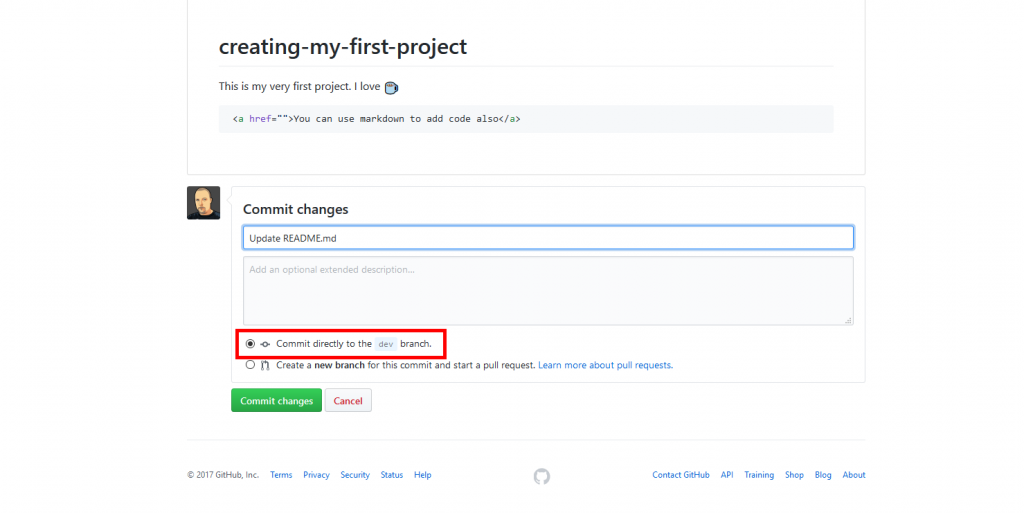1024x513 pixels.
Task: Click the '© 2017 GitHub, Inc.' copyright text
Action: (223, 475)
